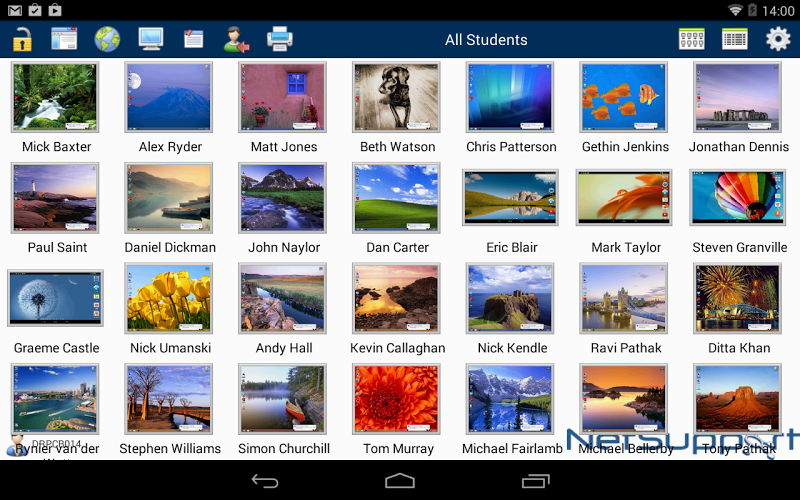
Task: Switch to the thumbnail grid view icon
Action: (x=692, y=40)
